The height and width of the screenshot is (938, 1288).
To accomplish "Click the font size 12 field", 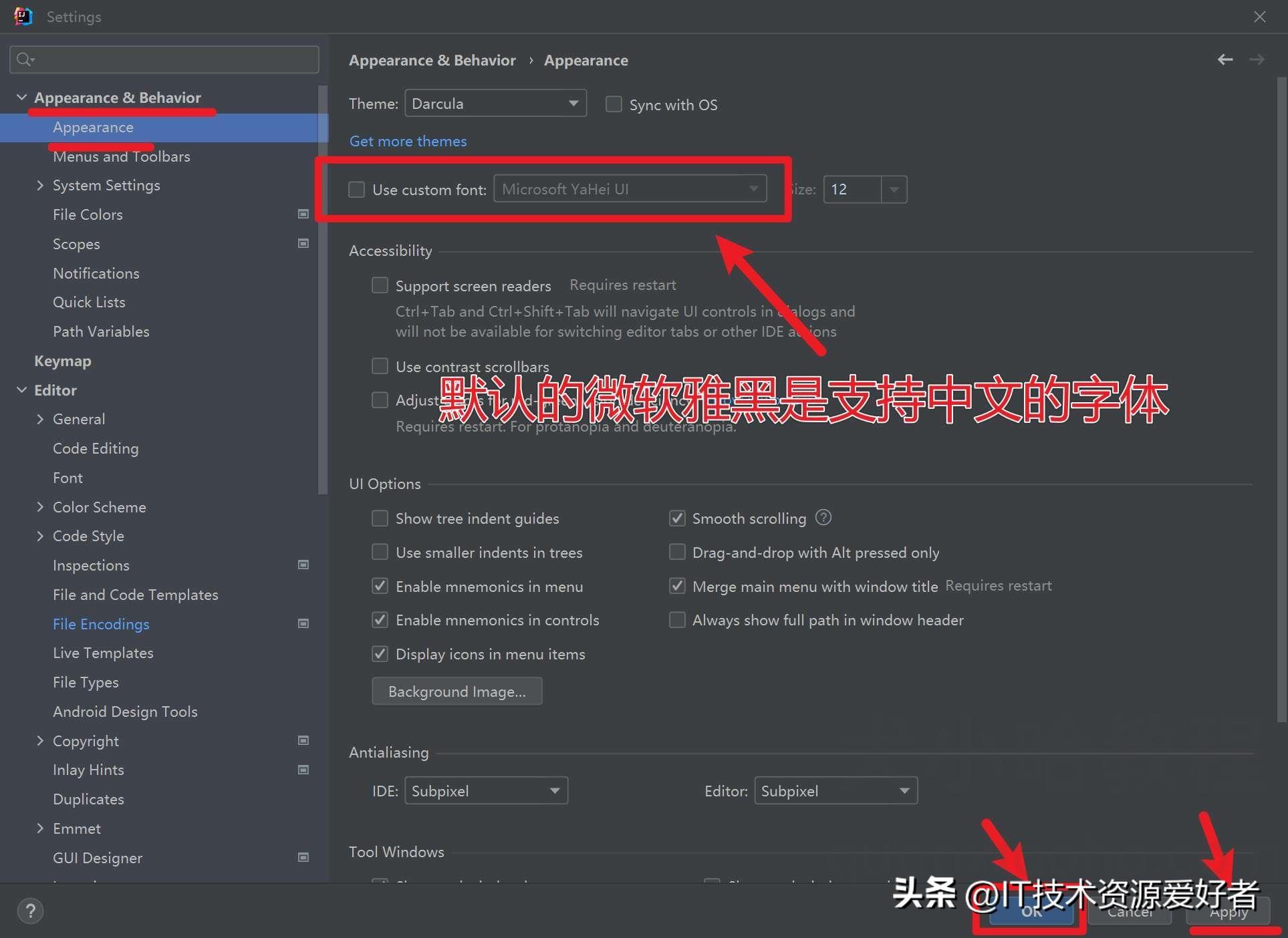I will click(853, 190).
